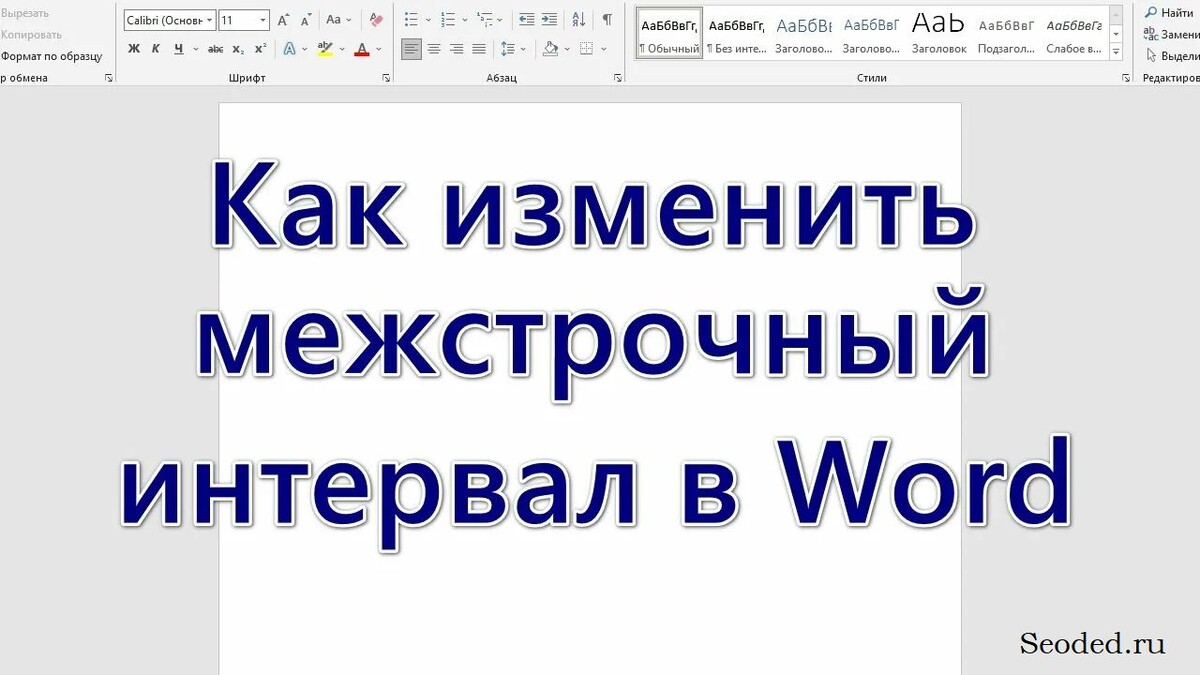The width and height of the screenshot is (1200, 675).
Task: Toggle underline formatting (Ч)
Action: click(x=178, y=49)
